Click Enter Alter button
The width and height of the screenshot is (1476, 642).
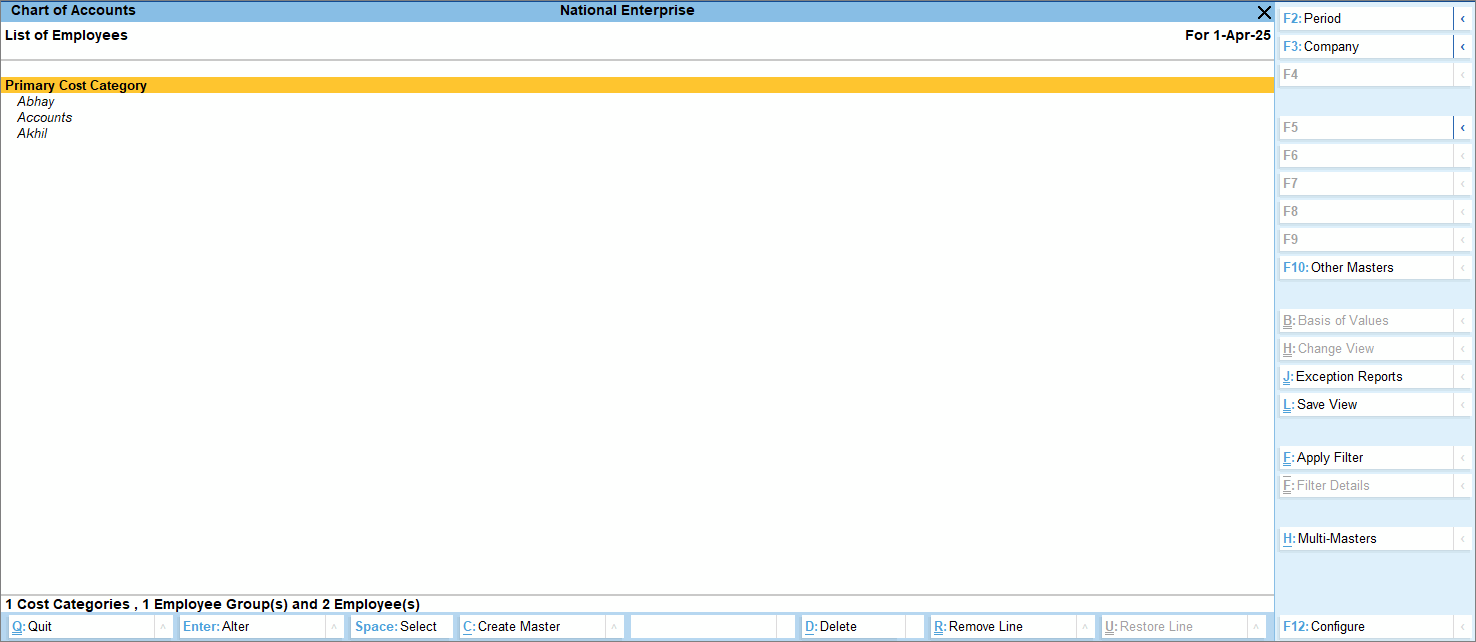coord(250,627)
